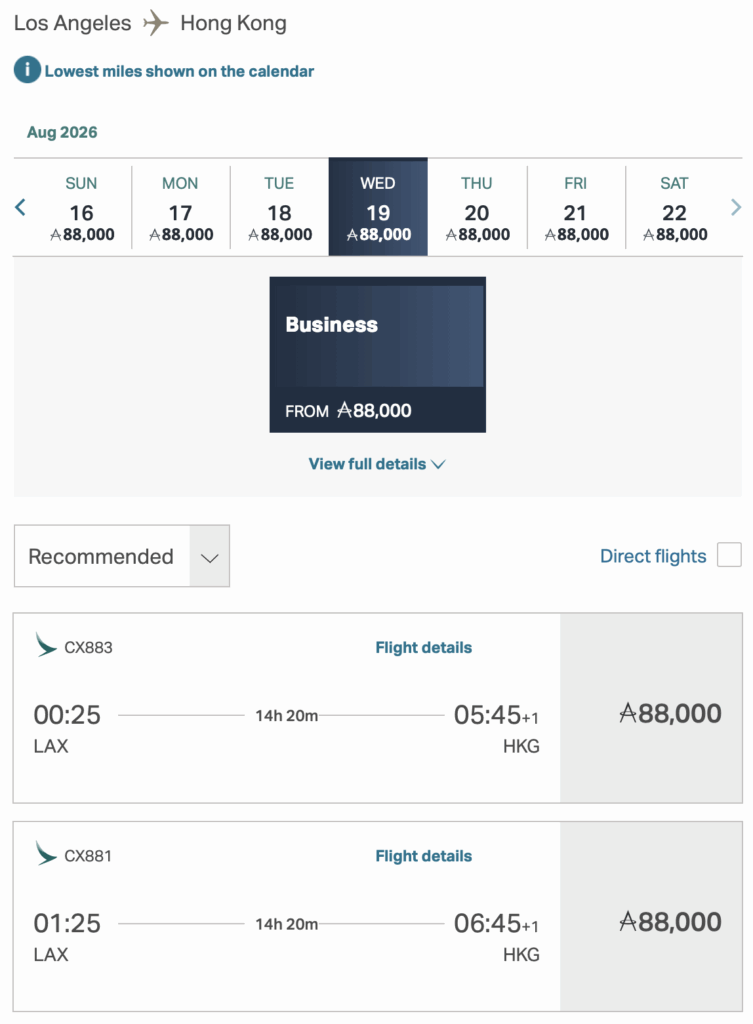
Task: Choose Tuesday 18 in calendar
Action: [279, 208]
